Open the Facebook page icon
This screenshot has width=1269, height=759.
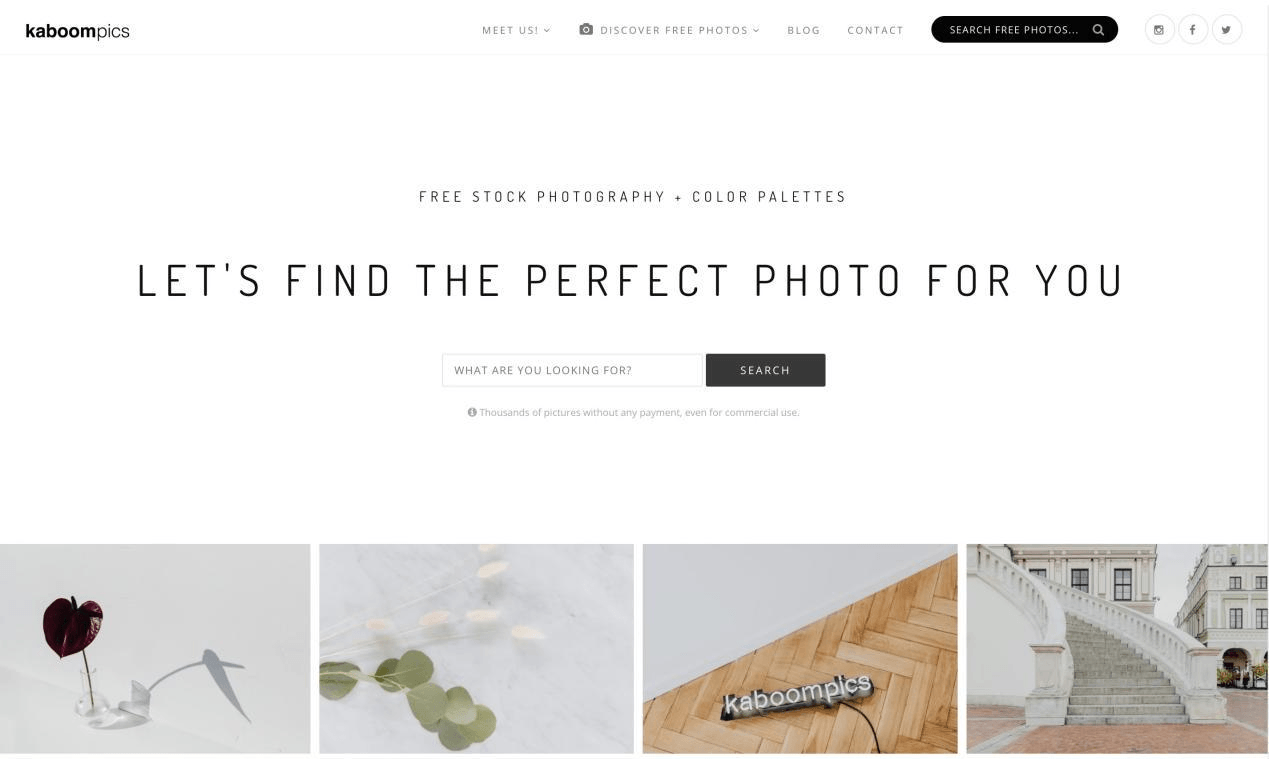[x=1193, y=30]
